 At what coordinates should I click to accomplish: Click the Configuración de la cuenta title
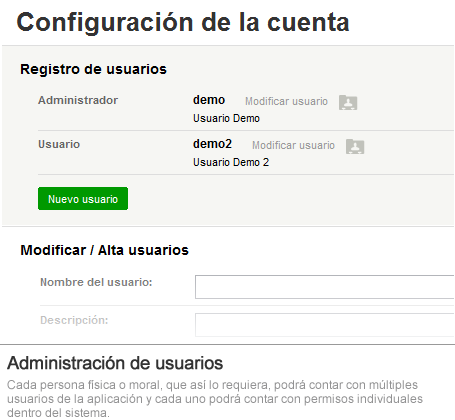pyautogui.click(x=183, y=23)
